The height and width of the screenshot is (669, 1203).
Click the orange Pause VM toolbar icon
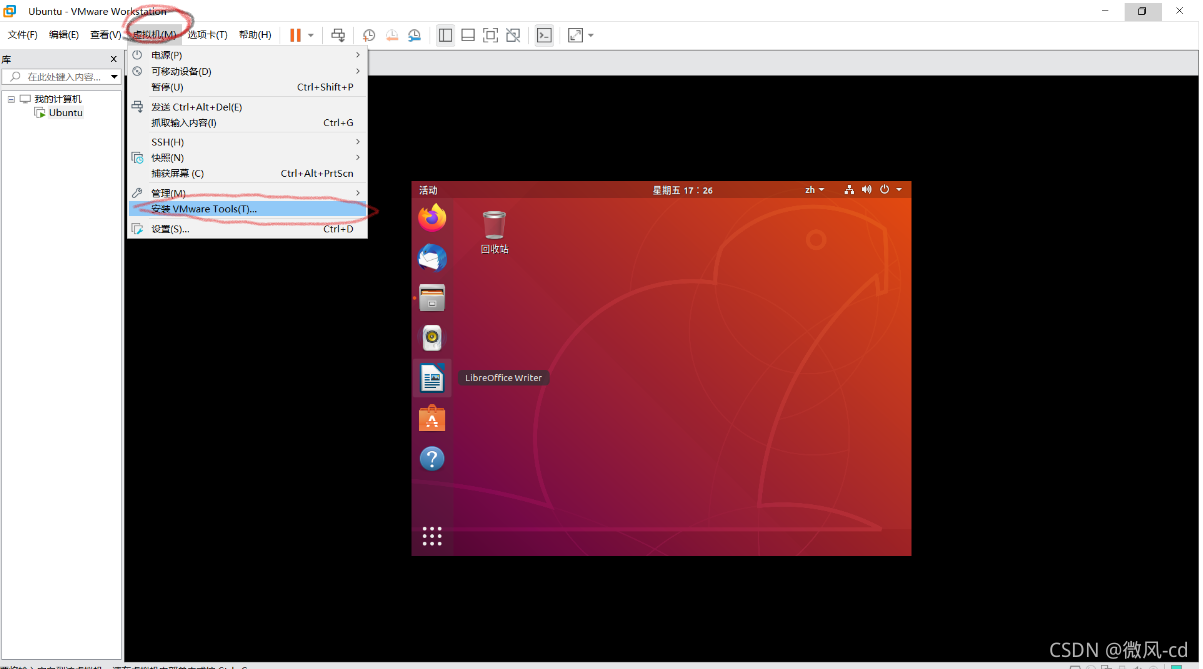(295, 35)
